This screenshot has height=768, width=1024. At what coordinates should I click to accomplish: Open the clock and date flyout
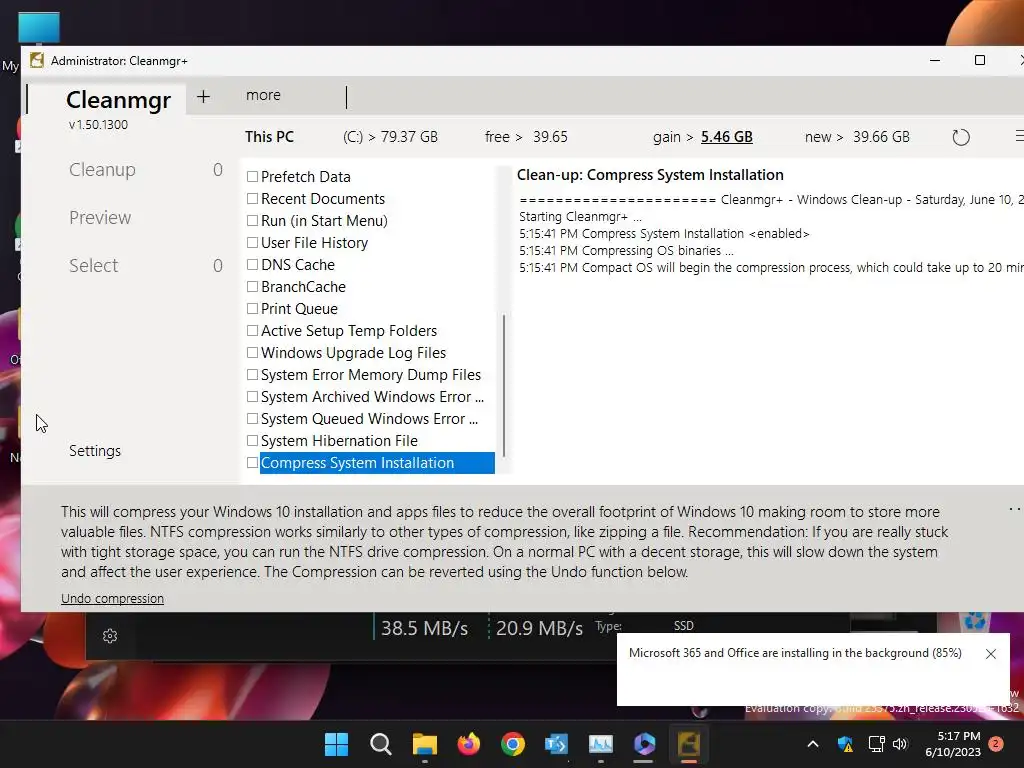pos(953,744)
